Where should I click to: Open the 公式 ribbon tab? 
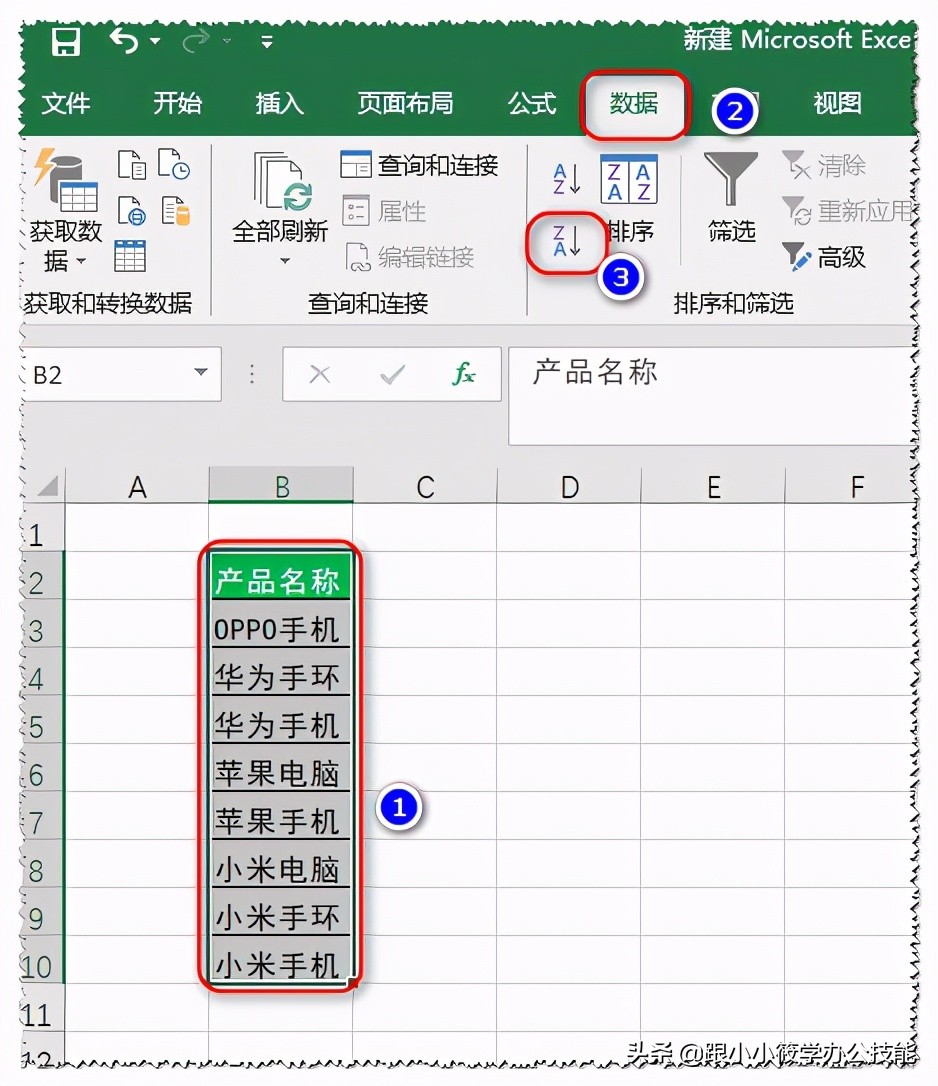[531, 103]
